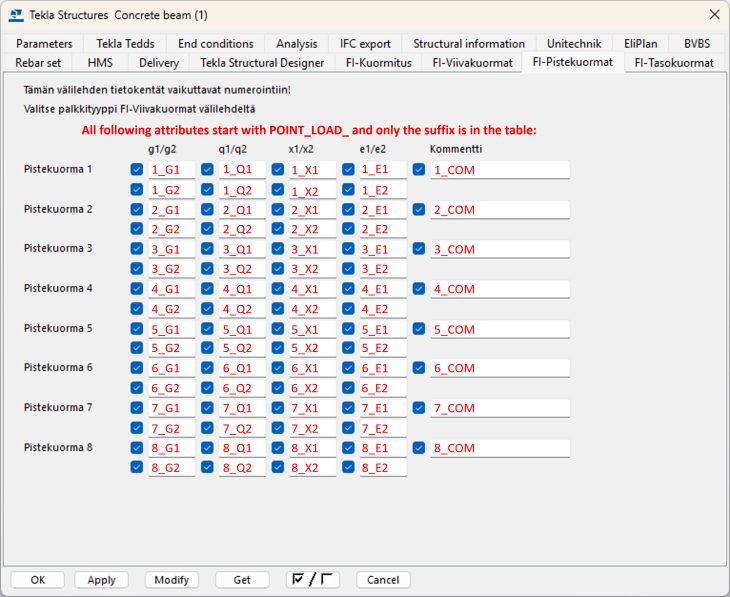Select the Parameters tab
The image size is (730, 597).
click(x=44, y=44)
